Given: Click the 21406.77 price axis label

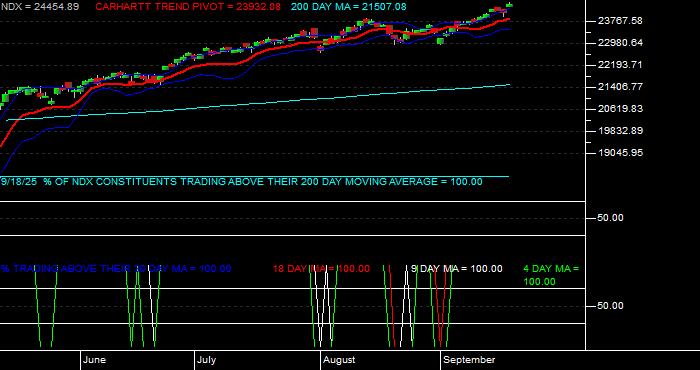Looking at the screenshot, I should coord(620,87).
